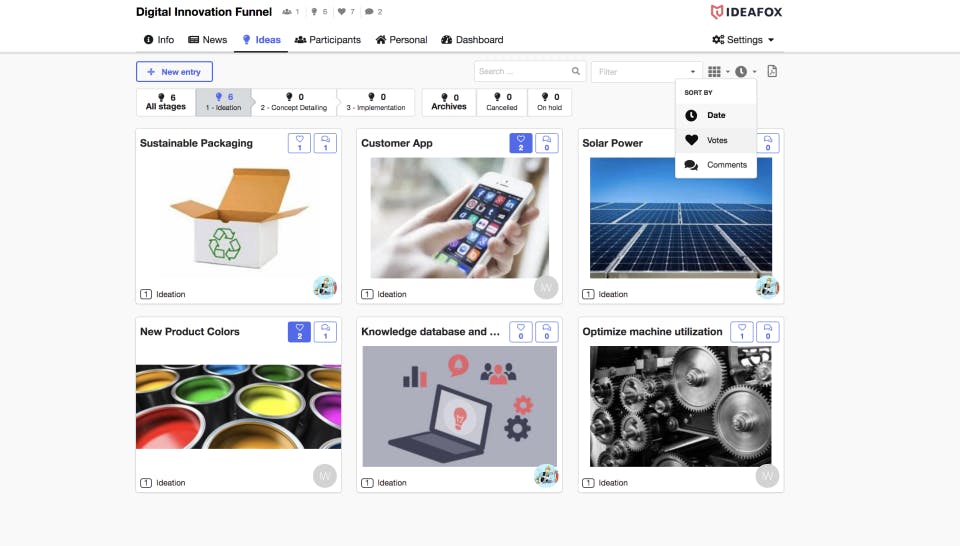The height and width of the screenshot is (546, 960).
Task: Open the Sustainable Packaging box image
Action: (x=238, y=219)
